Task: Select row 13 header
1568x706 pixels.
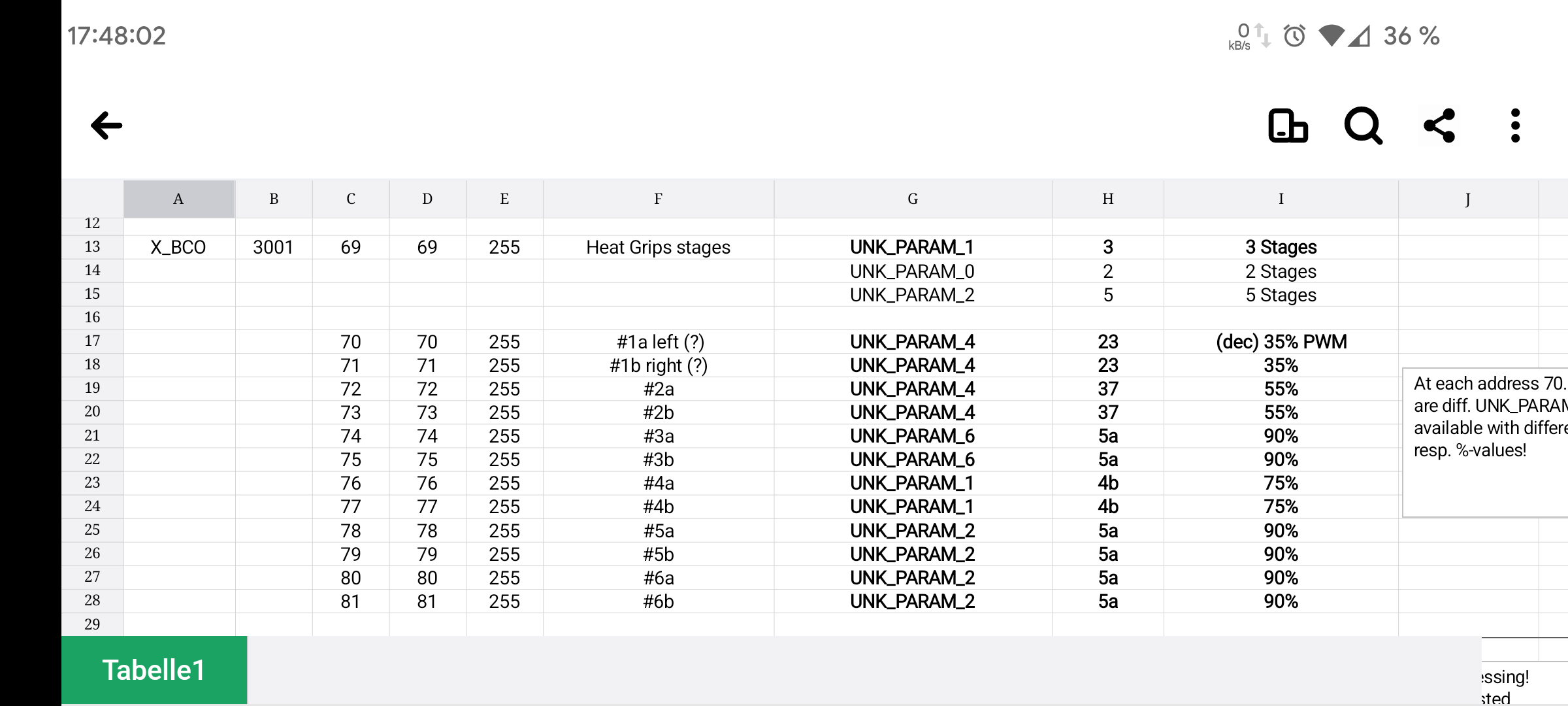Action: [x=92, y=247]
